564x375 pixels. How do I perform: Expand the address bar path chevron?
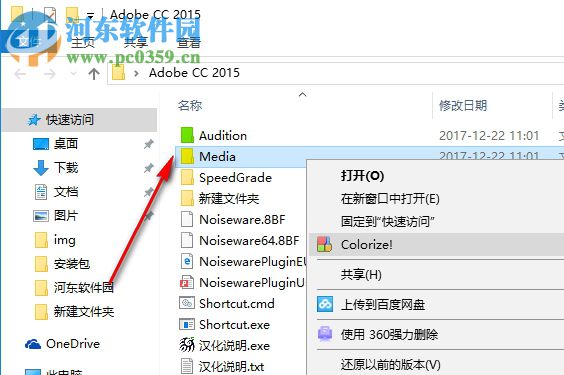point(136,73)
